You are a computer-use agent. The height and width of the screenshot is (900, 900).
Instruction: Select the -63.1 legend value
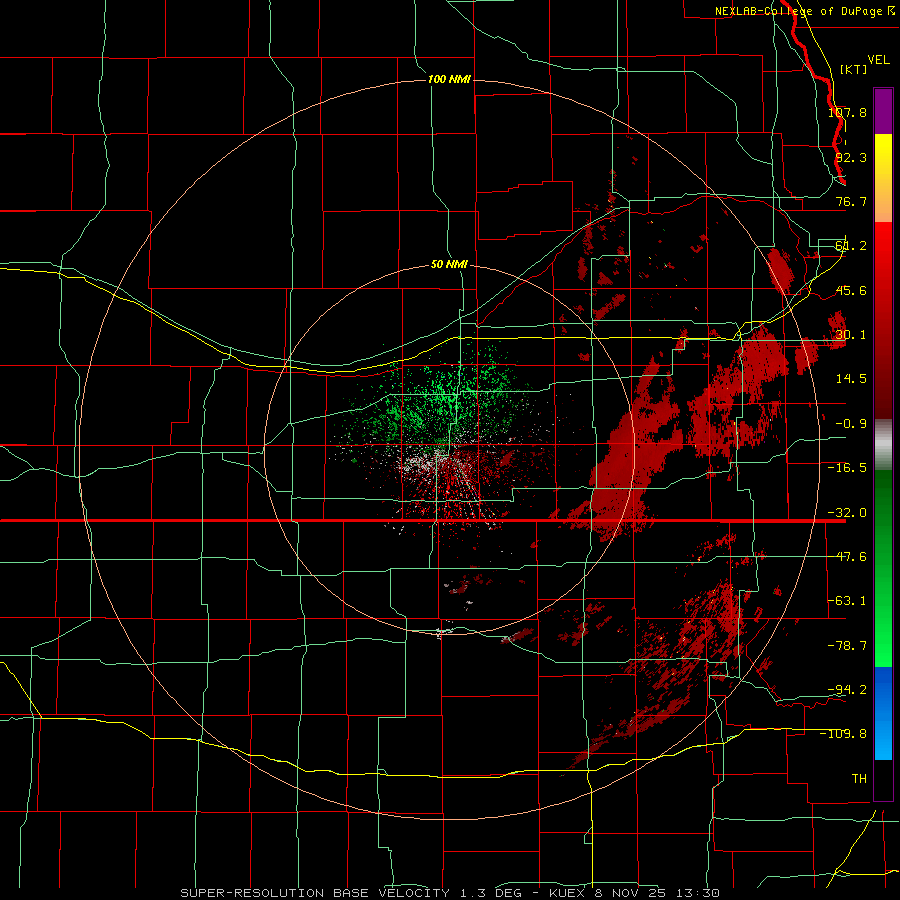(847, 601)
